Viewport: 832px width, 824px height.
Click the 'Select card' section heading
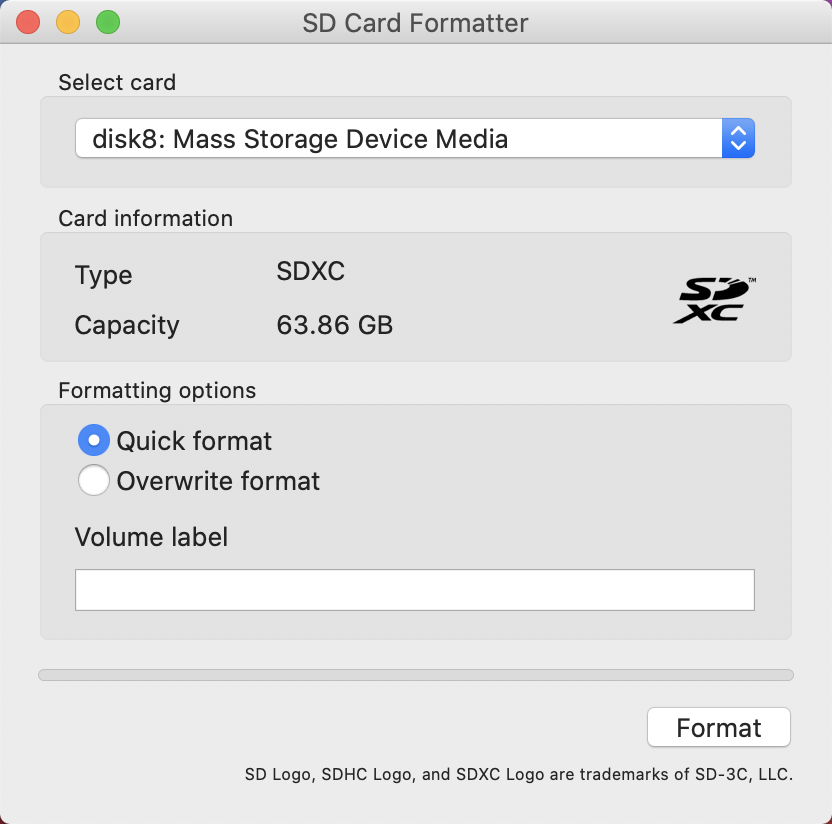coord(117,82)
